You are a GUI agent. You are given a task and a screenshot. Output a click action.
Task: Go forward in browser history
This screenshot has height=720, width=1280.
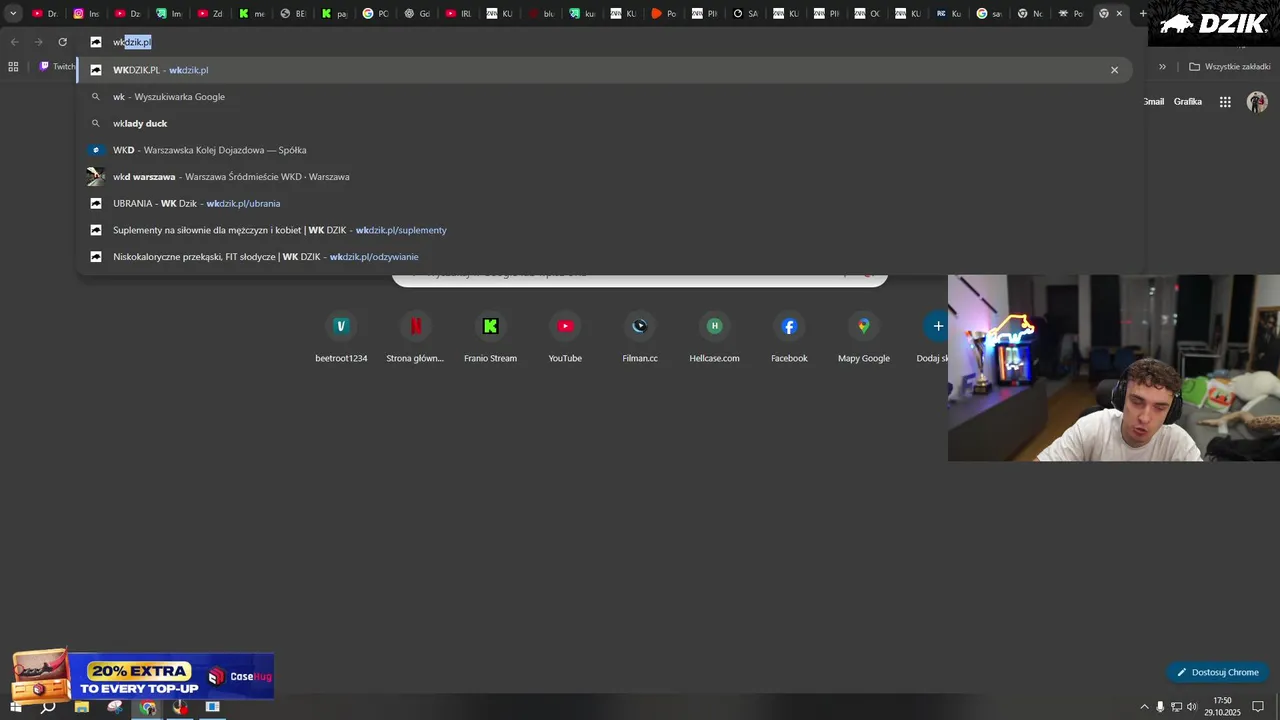point(38,42)
